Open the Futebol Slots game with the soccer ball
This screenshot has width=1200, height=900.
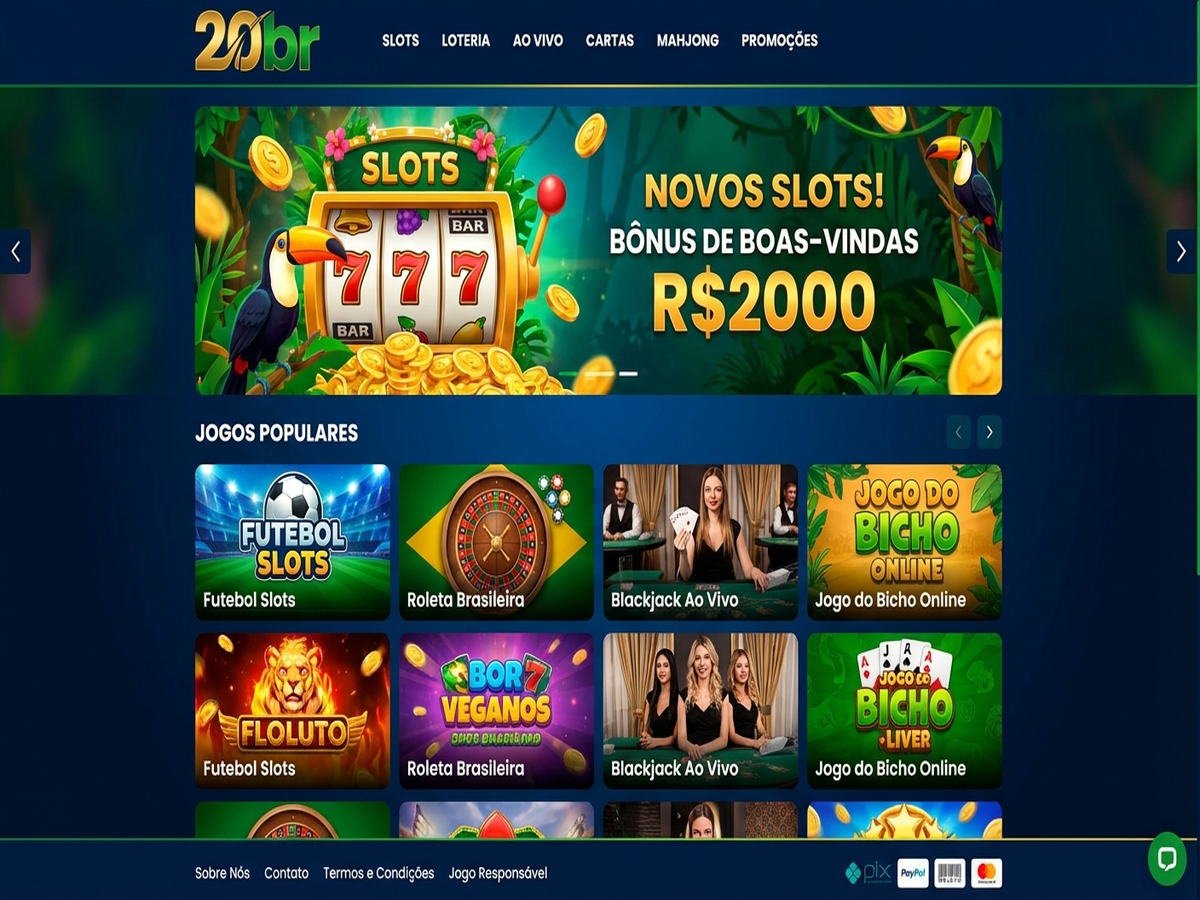click(x=292, y=542)
